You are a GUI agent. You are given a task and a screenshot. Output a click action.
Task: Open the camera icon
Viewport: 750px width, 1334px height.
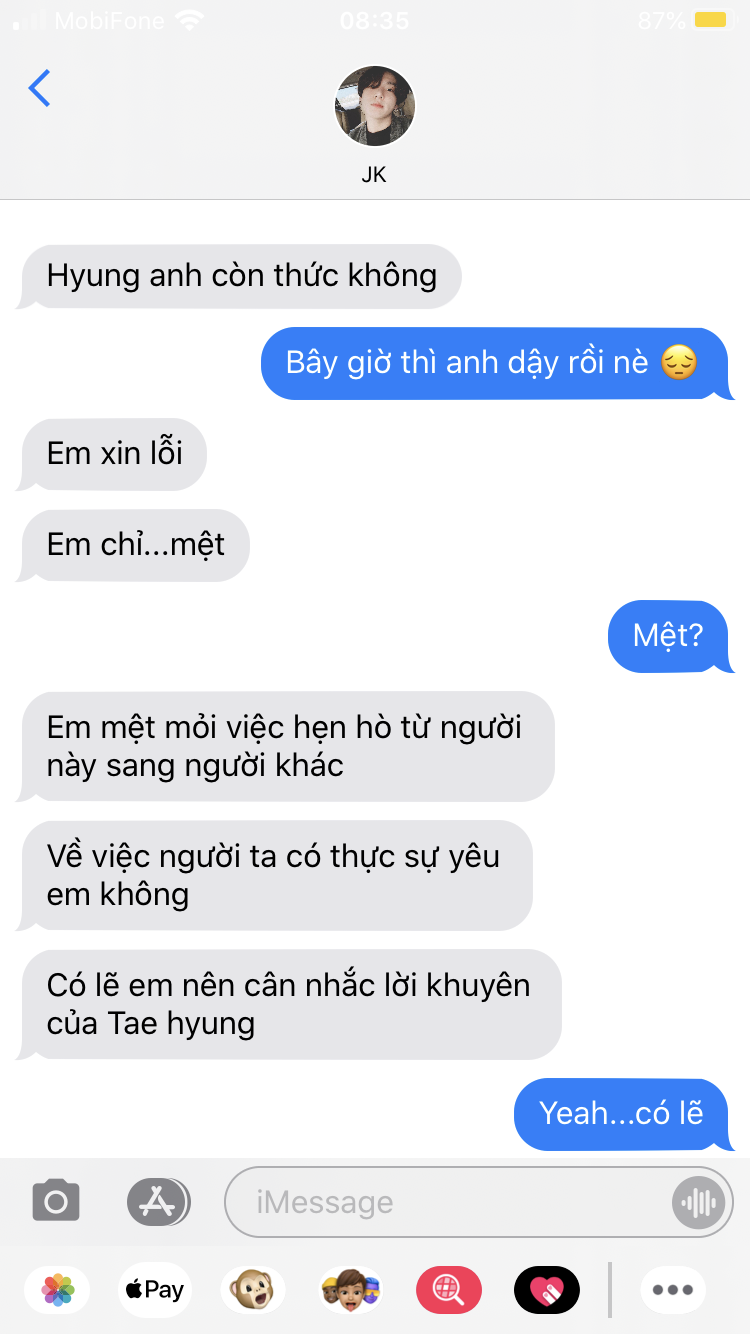[x=56, y=1201]
